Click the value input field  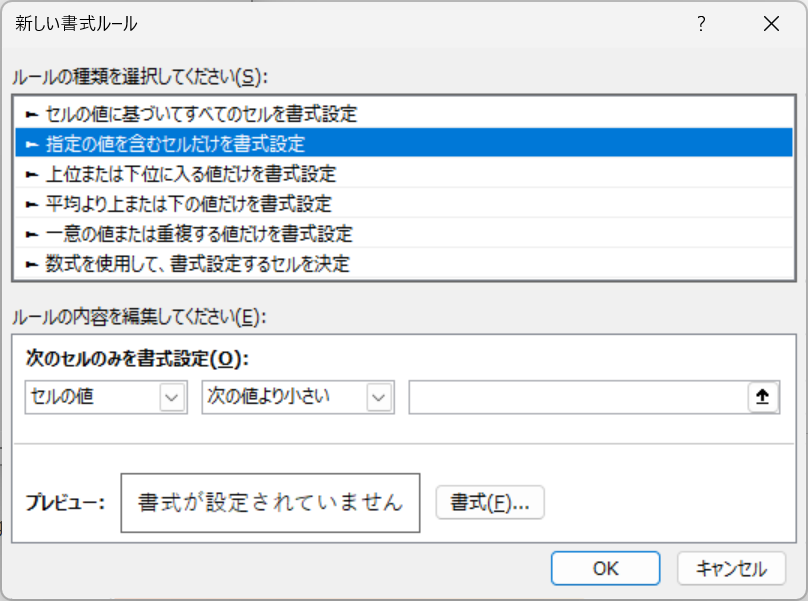point(578,397)
